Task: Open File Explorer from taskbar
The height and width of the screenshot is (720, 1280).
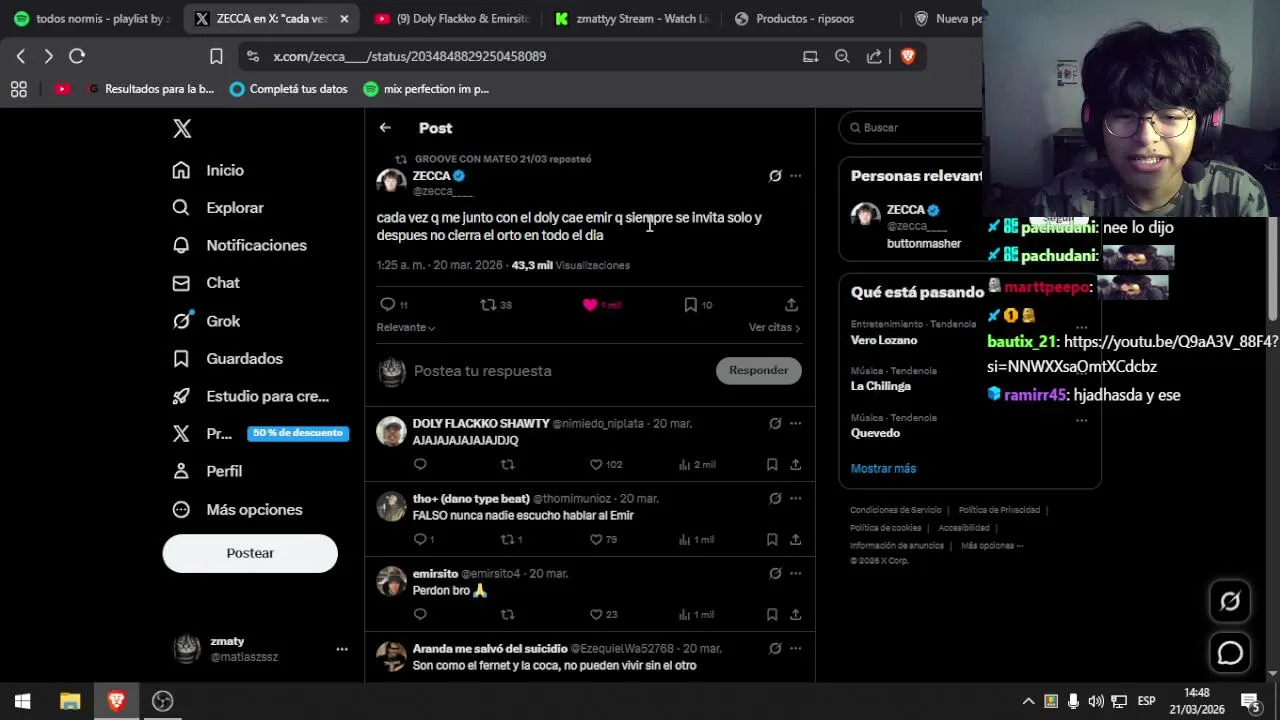Action: pos(70,701)
